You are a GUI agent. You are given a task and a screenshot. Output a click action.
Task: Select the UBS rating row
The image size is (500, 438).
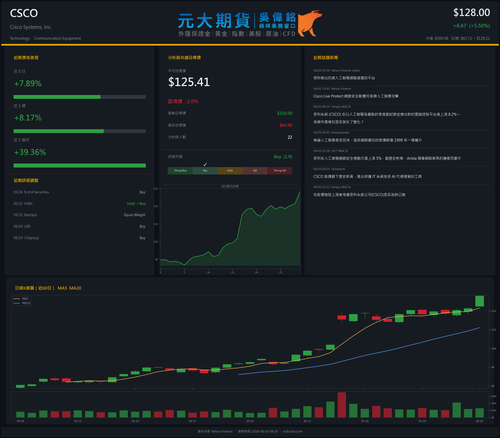(80, 226)
